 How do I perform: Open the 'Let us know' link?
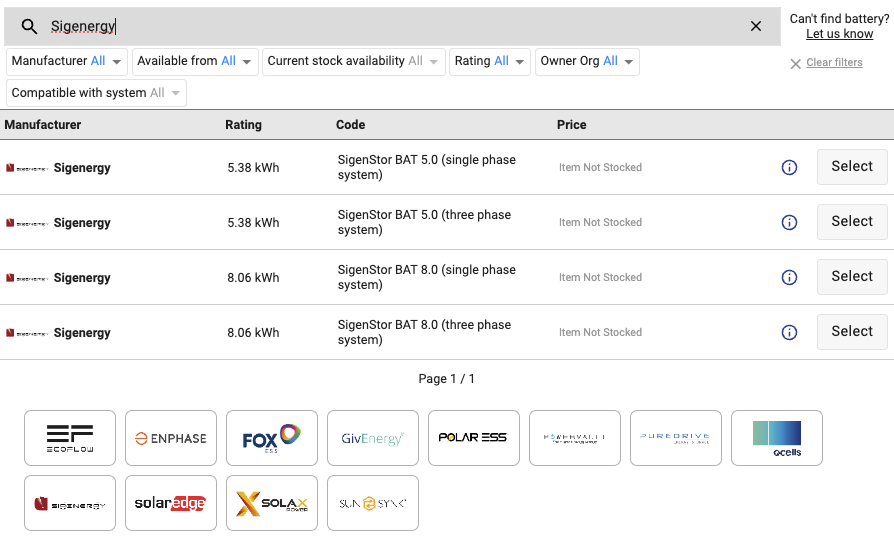(839, 34)
